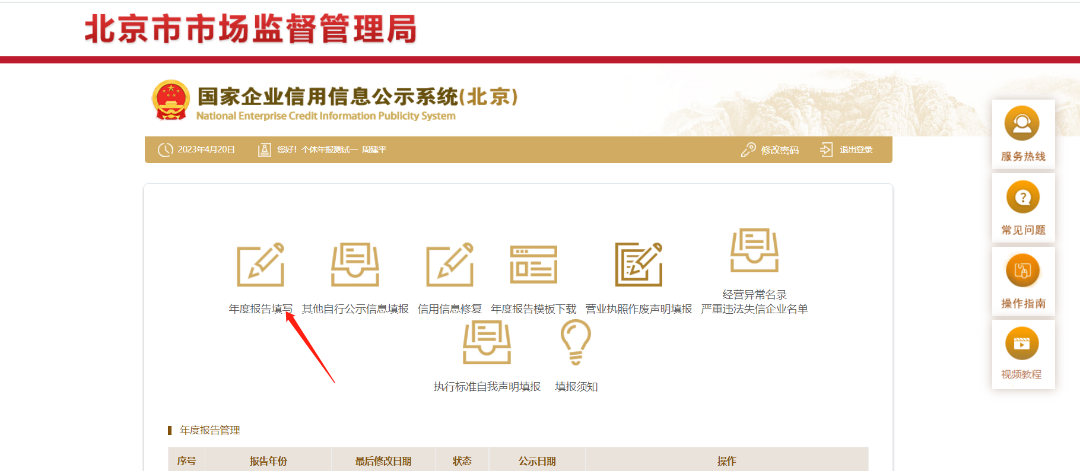Click the 公示日期 column header
The height and width of the screenshot is (471, 1080).
(537, 461)
